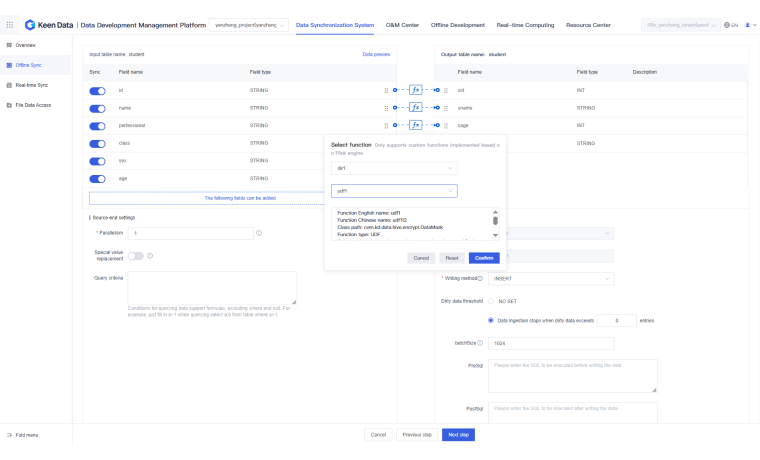Expand the udf1 function dropdown

(x=394, y=190)
